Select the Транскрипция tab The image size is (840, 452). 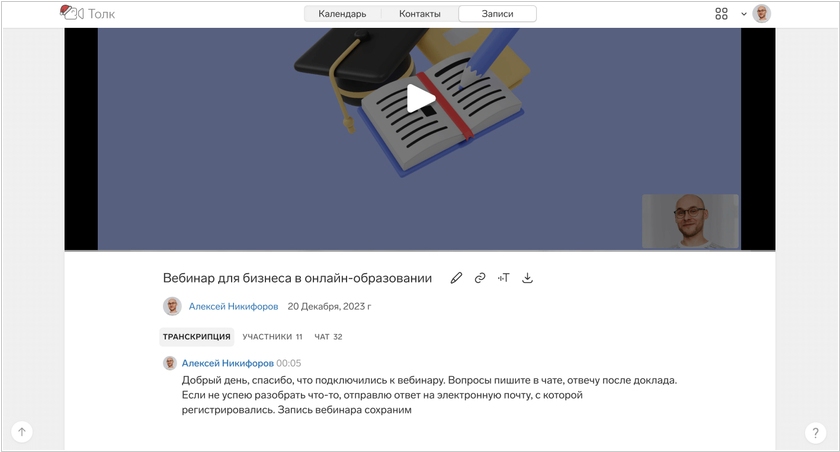197,337
